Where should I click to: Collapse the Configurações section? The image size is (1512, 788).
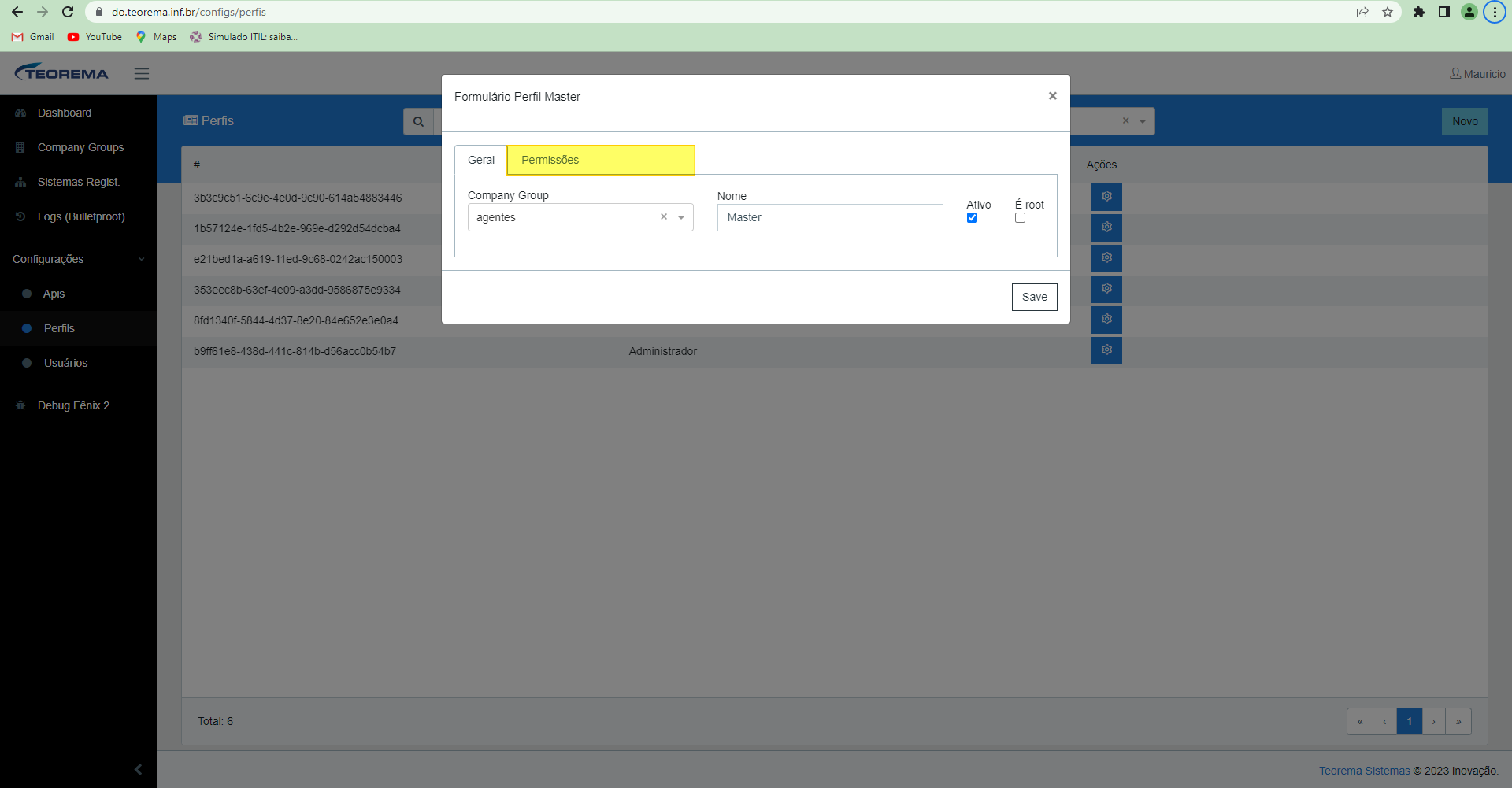pos(79,259)
